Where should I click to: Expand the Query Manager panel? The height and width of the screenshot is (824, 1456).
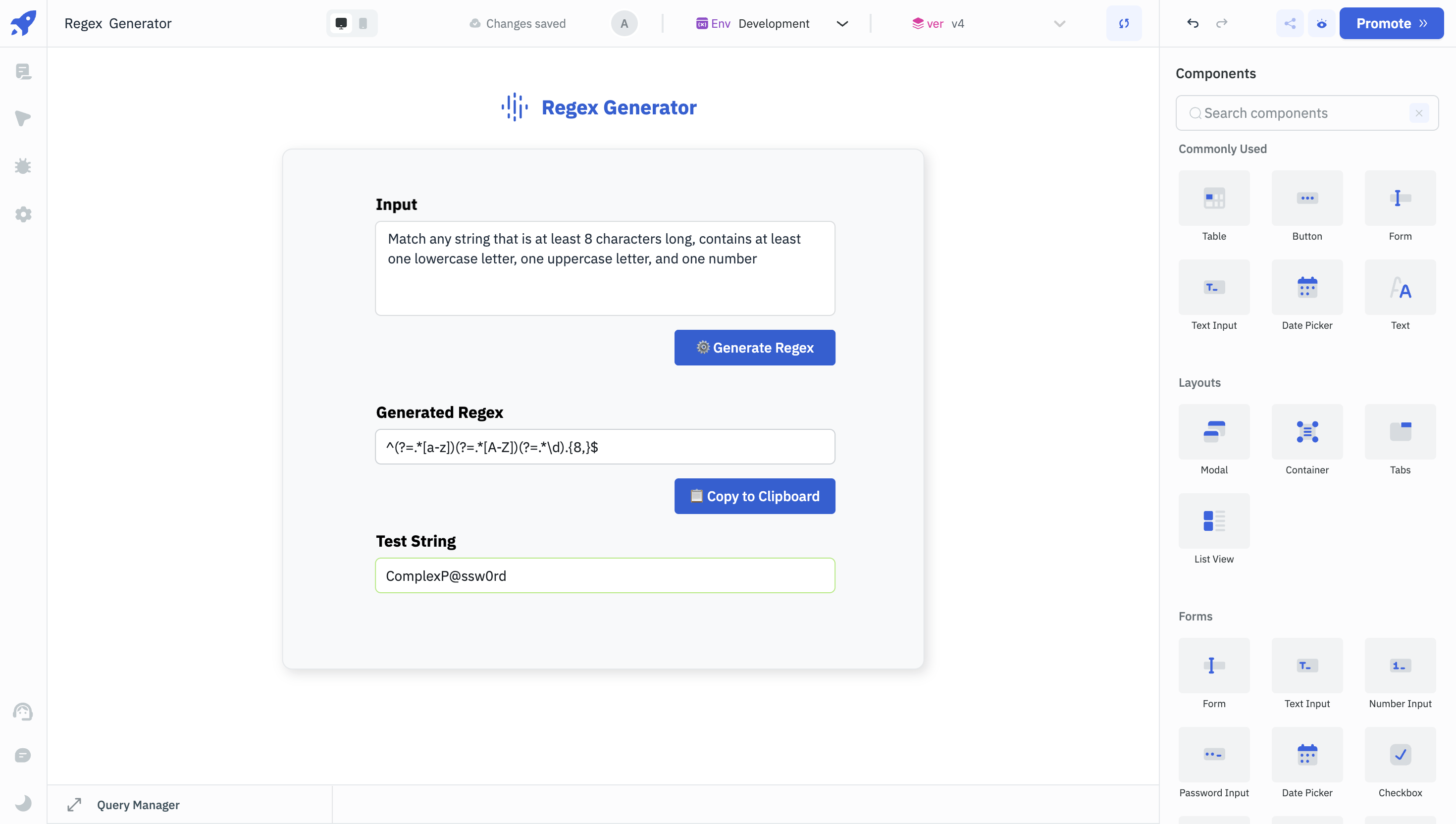click(74, 805)
